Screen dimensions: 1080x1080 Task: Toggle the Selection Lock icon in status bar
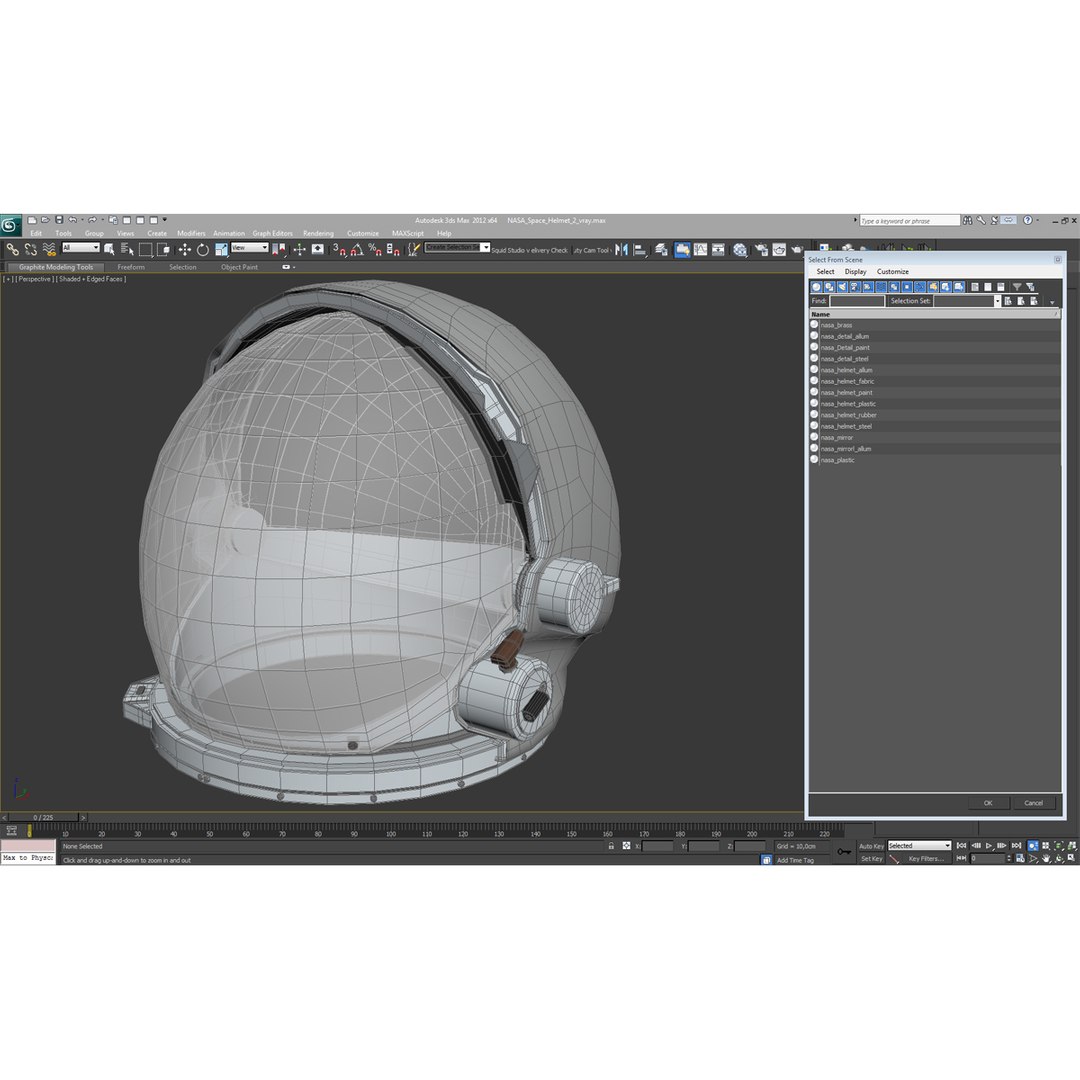(611, 846)
